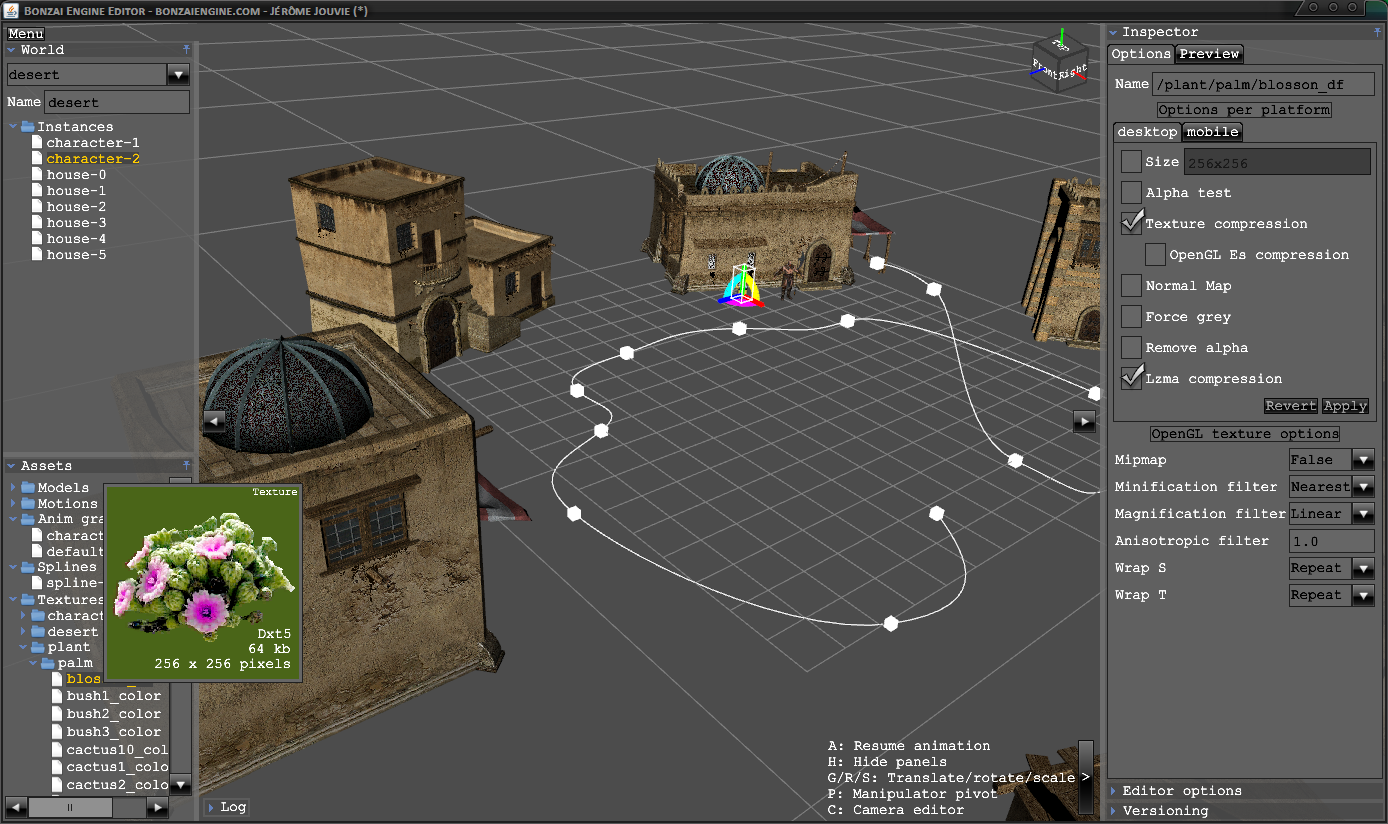This screenshot has height=824, width=1388.
Task: Pin the World panel
Action: click(186, 49)
